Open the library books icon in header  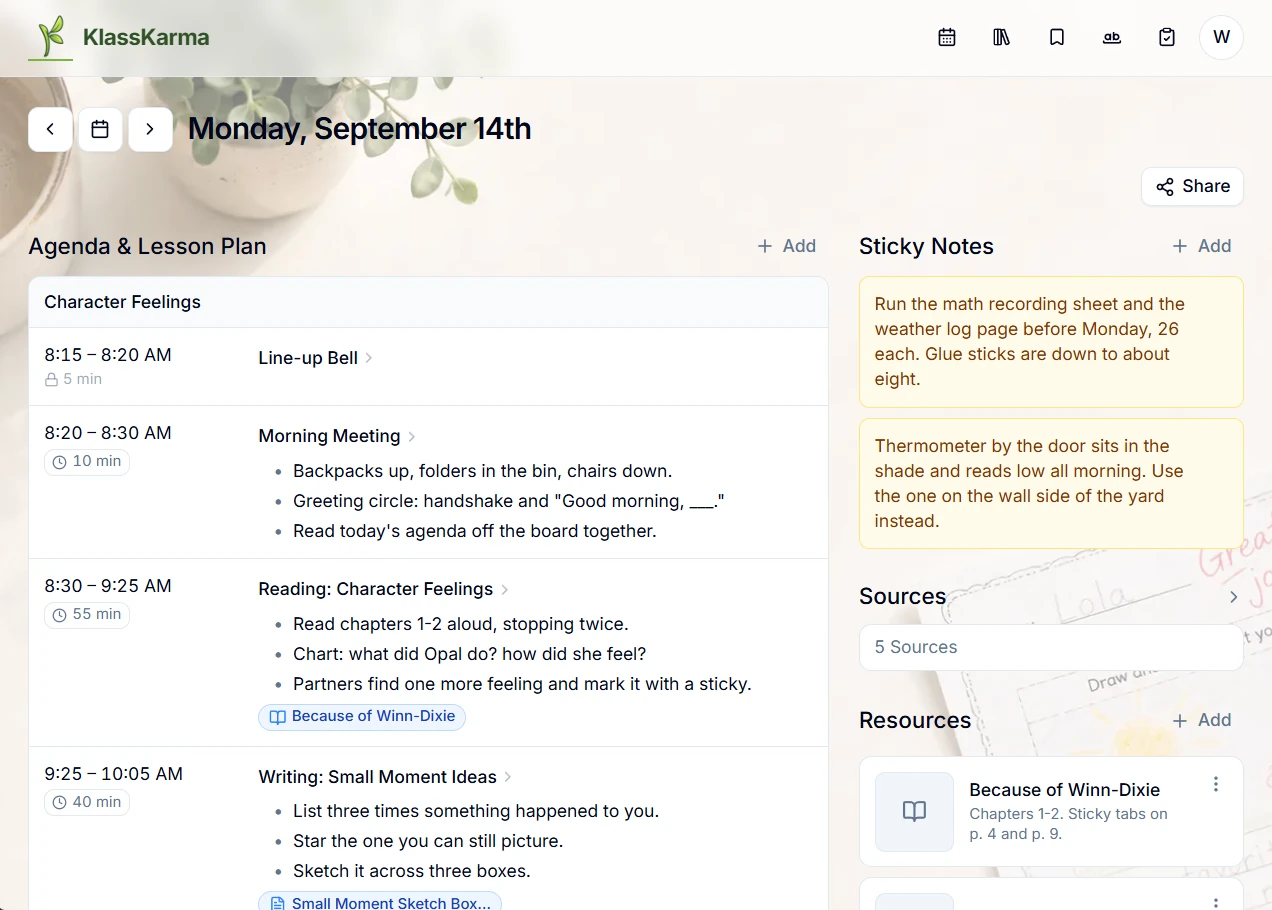point(1002,37)
